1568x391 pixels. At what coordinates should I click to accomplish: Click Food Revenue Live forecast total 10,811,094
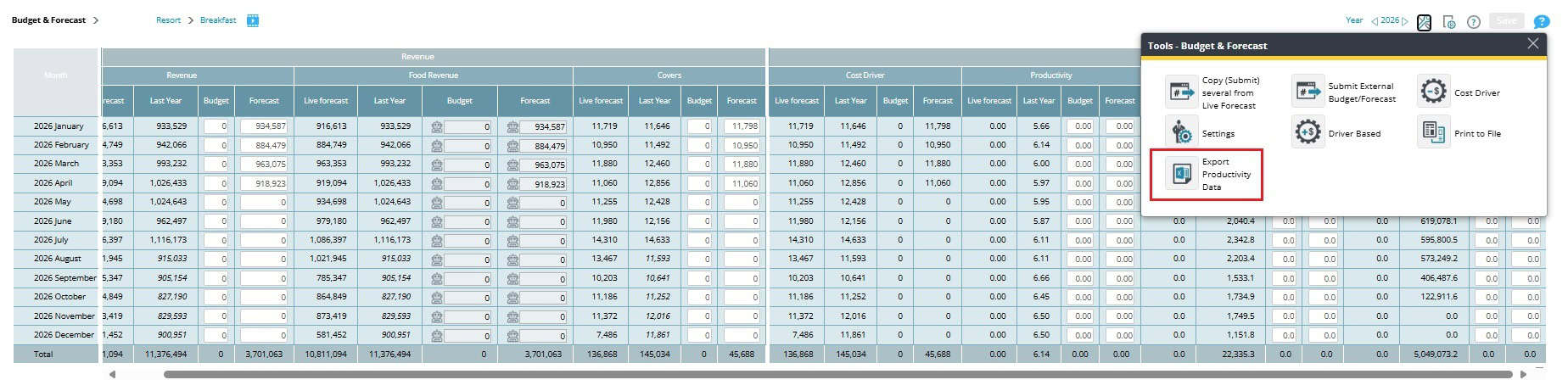click(326, 355)
